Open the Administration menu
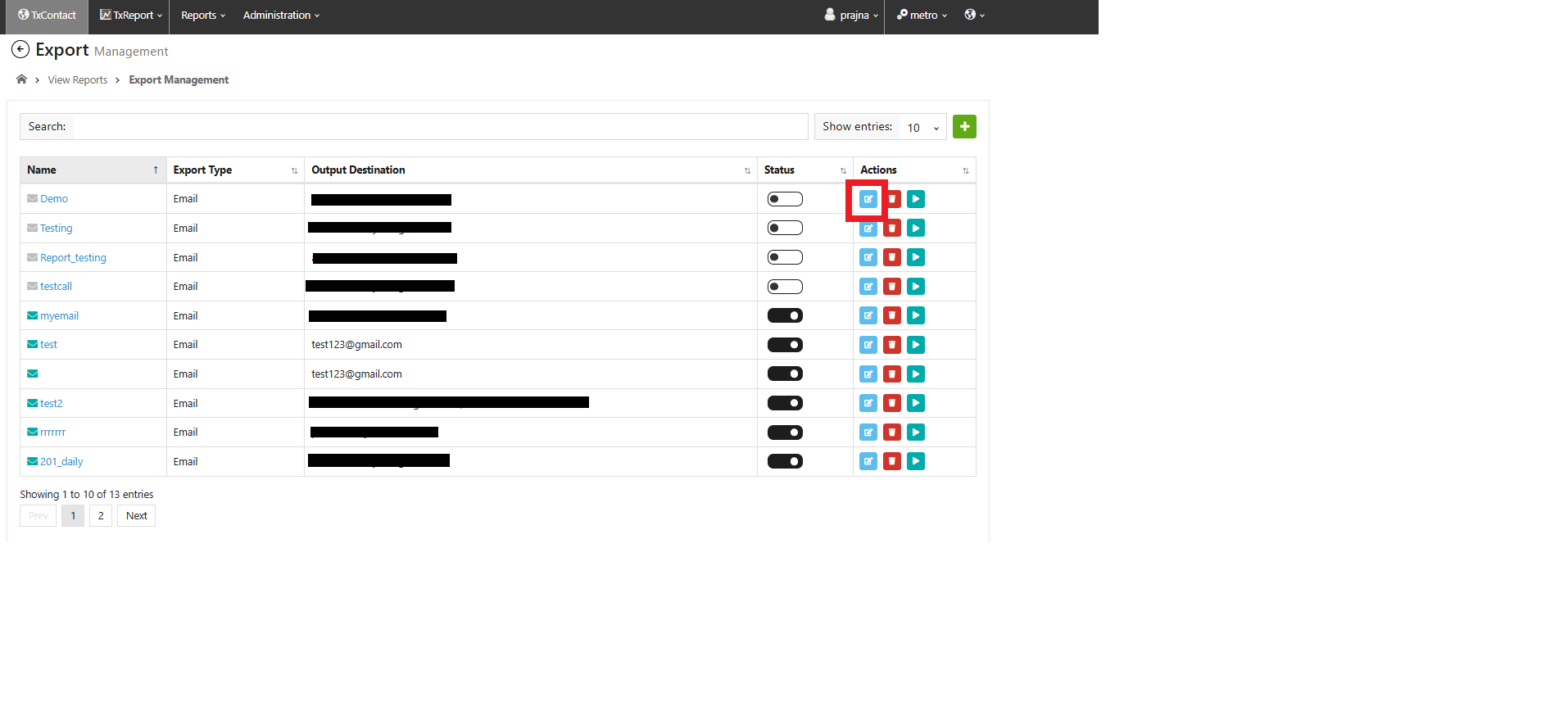1568x702 pixels. [281, 16]
